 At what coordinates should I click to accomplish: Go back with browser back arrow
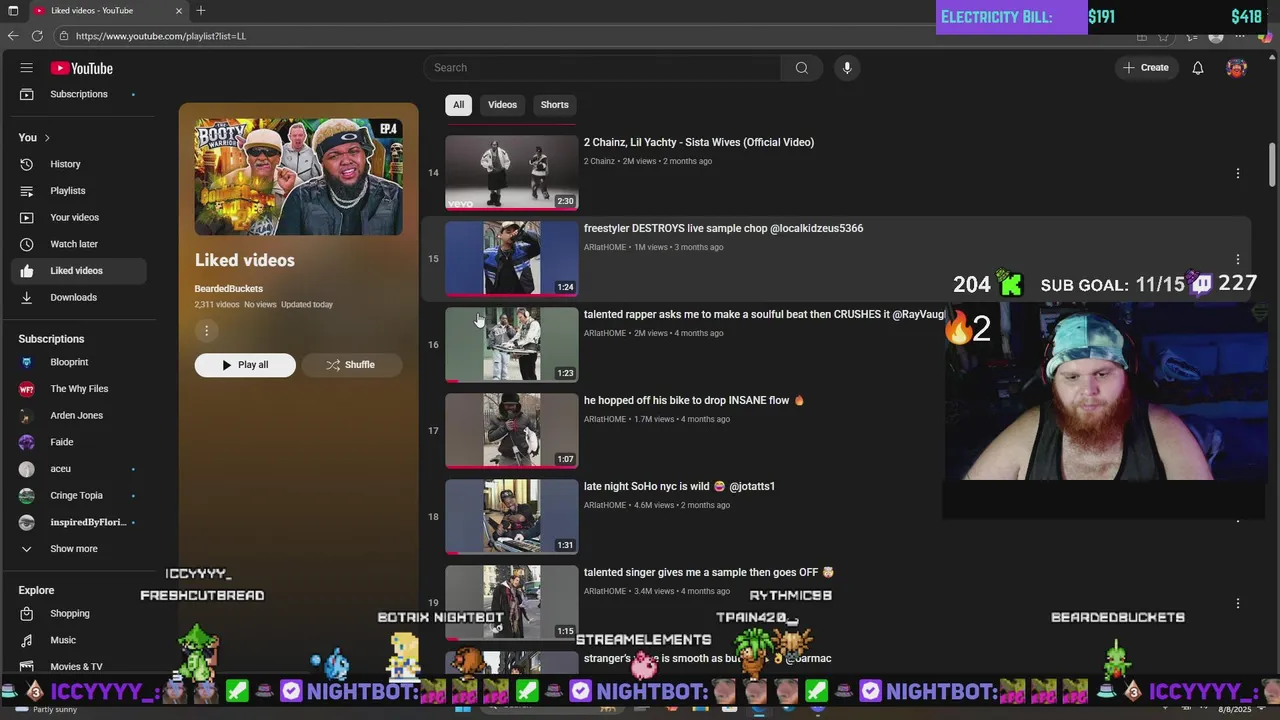13,36
